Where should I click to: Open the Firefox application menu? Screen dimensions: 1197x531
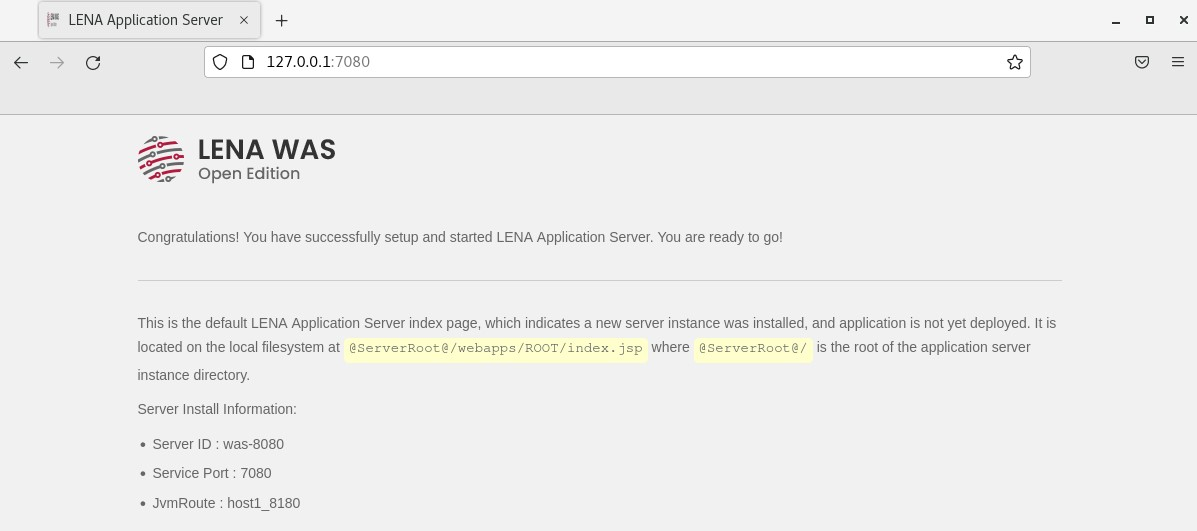(x=1178, y=62)
